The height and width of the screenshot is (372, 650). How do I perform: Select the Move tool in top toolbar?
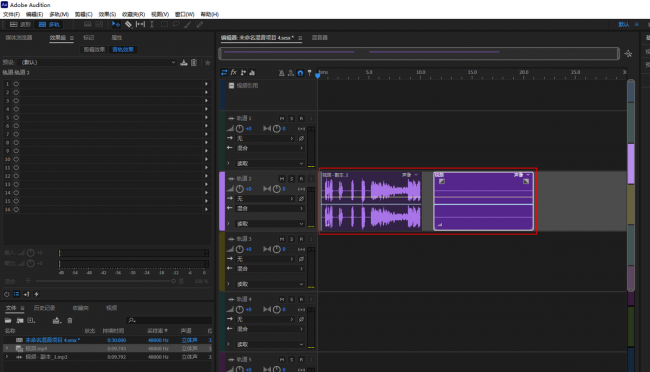116,24
